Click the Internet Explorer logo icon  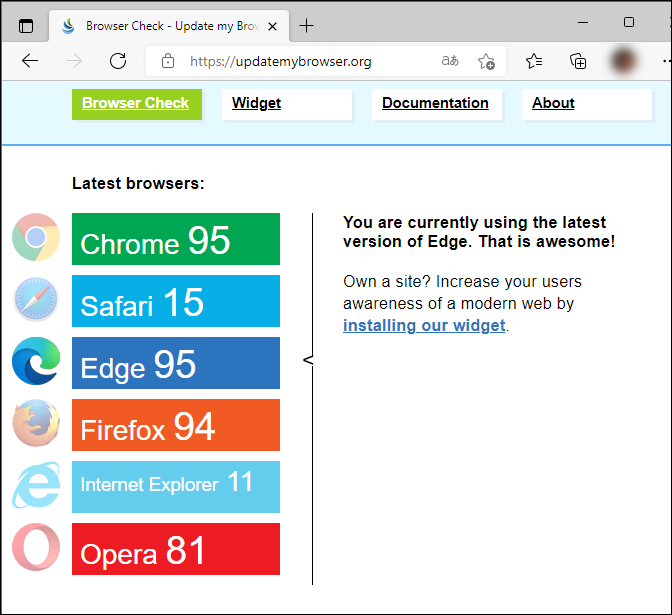point(36,485)
